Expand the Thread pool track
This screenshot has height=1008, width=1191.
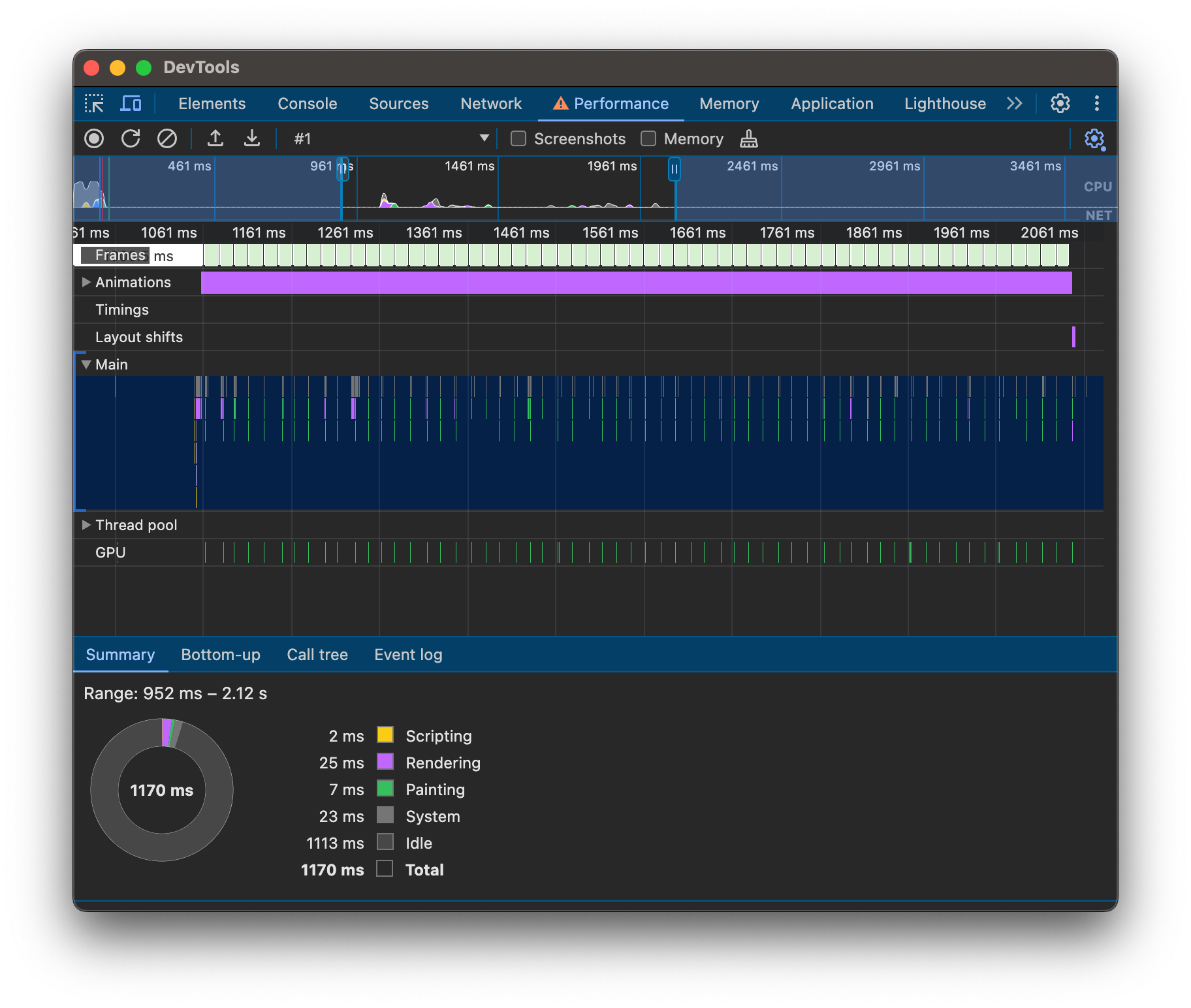coord(86,525)
